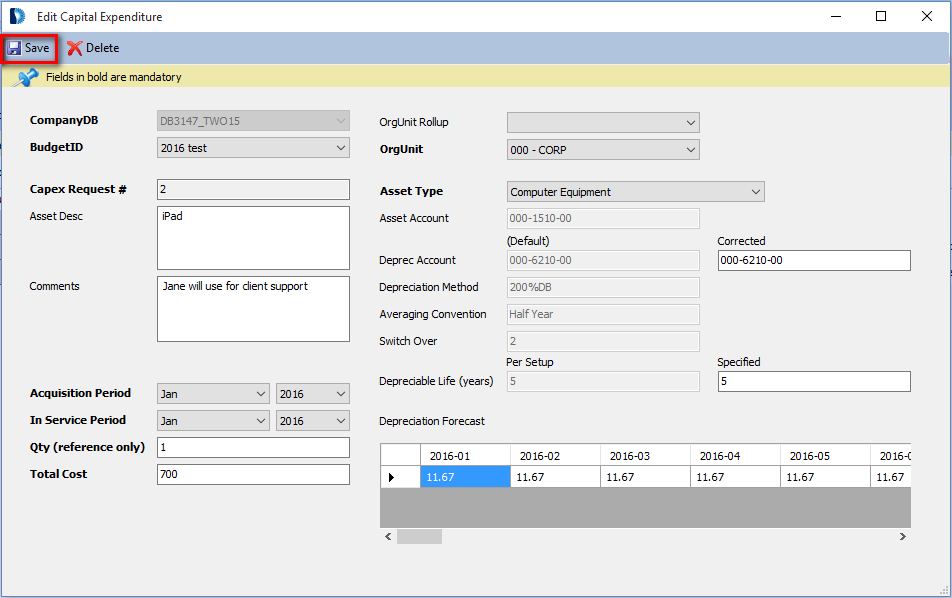This screenshot has height=598, width=952.
Task: Click the row selector arrow in forecast grid
Action: click(400, 477)
